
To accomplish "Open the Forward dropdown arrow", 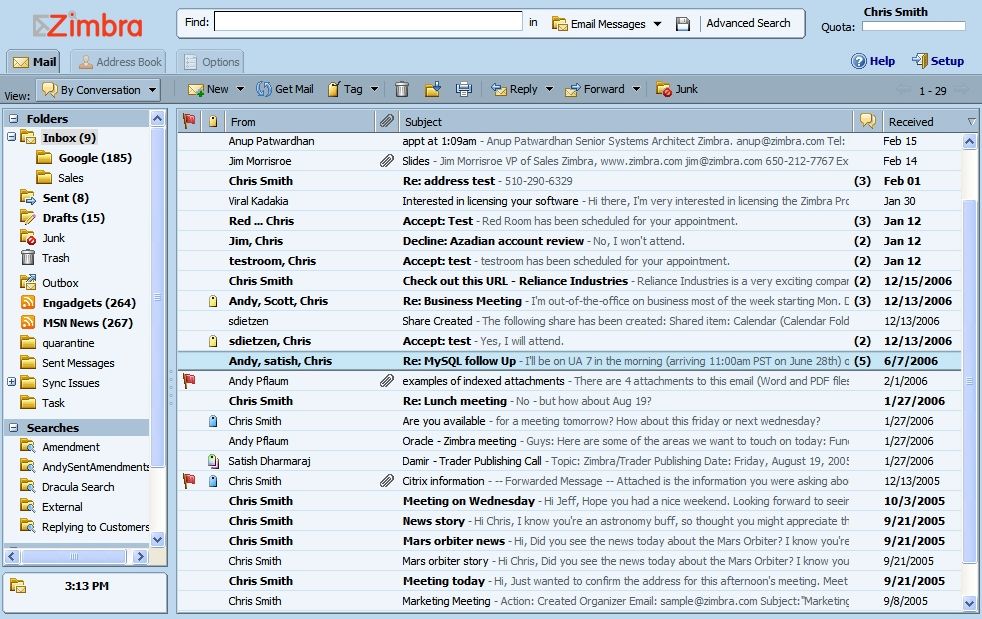I will (636, 89).
